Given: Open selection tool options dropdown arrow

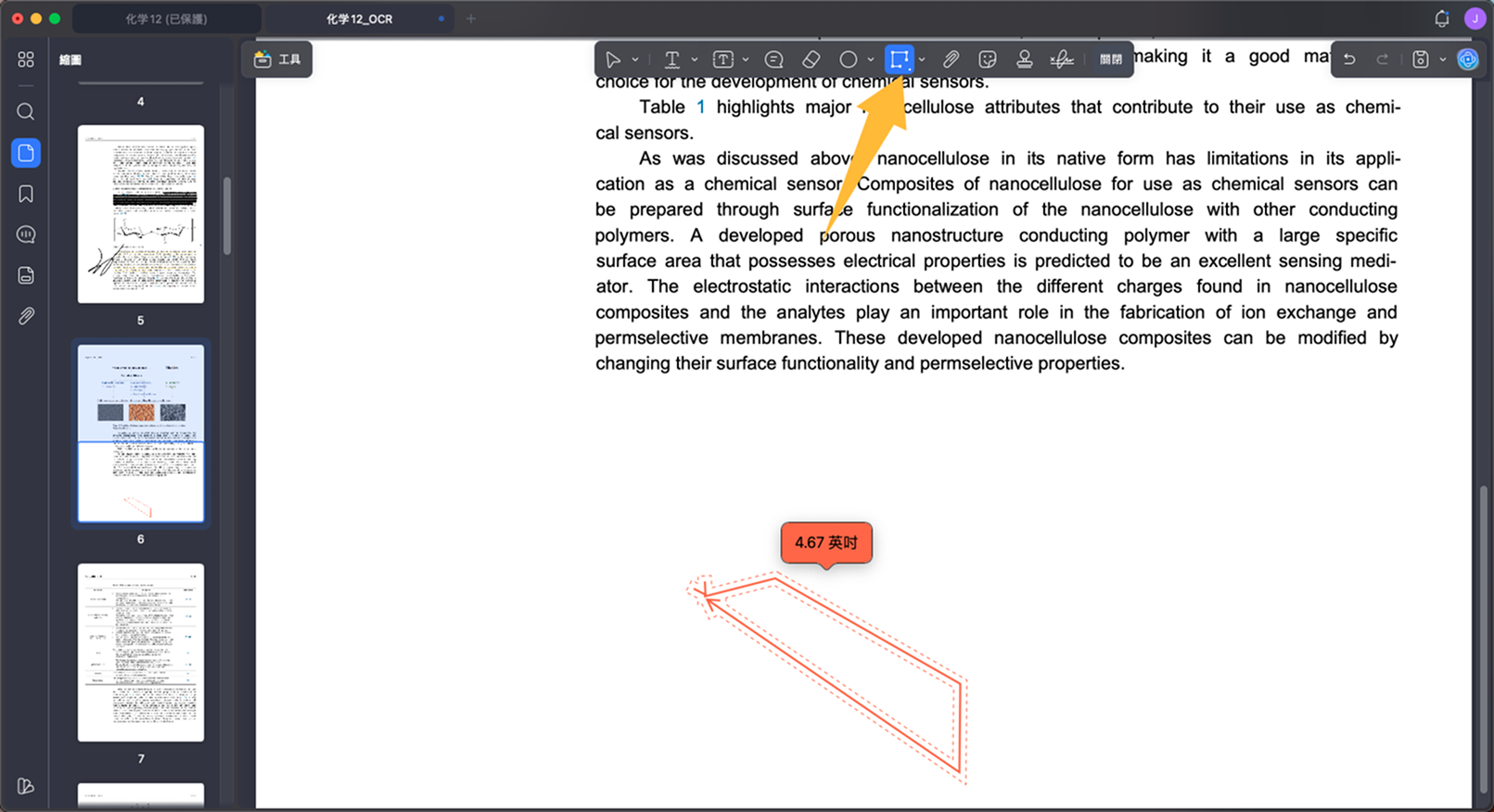Looking at the screenshot, I should pos(635,59).
